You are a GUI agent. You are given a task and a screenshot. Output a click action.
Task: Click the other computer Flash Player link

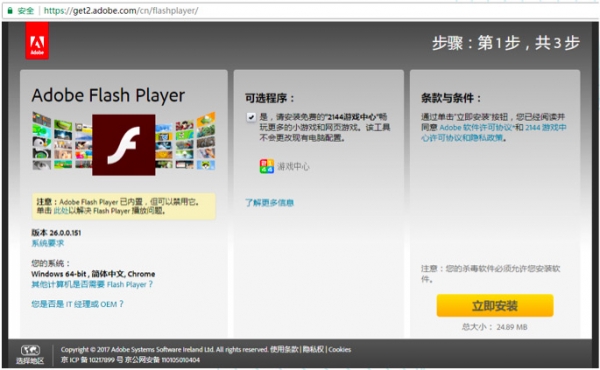tap(92, 284)
